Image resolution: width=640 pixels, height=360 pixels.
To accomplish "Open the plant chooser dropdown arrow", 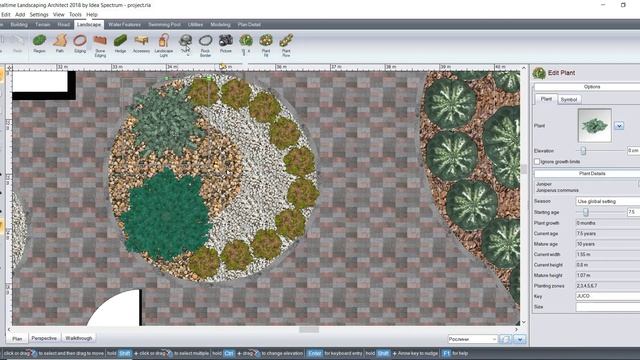I will [x=619, y=126].
